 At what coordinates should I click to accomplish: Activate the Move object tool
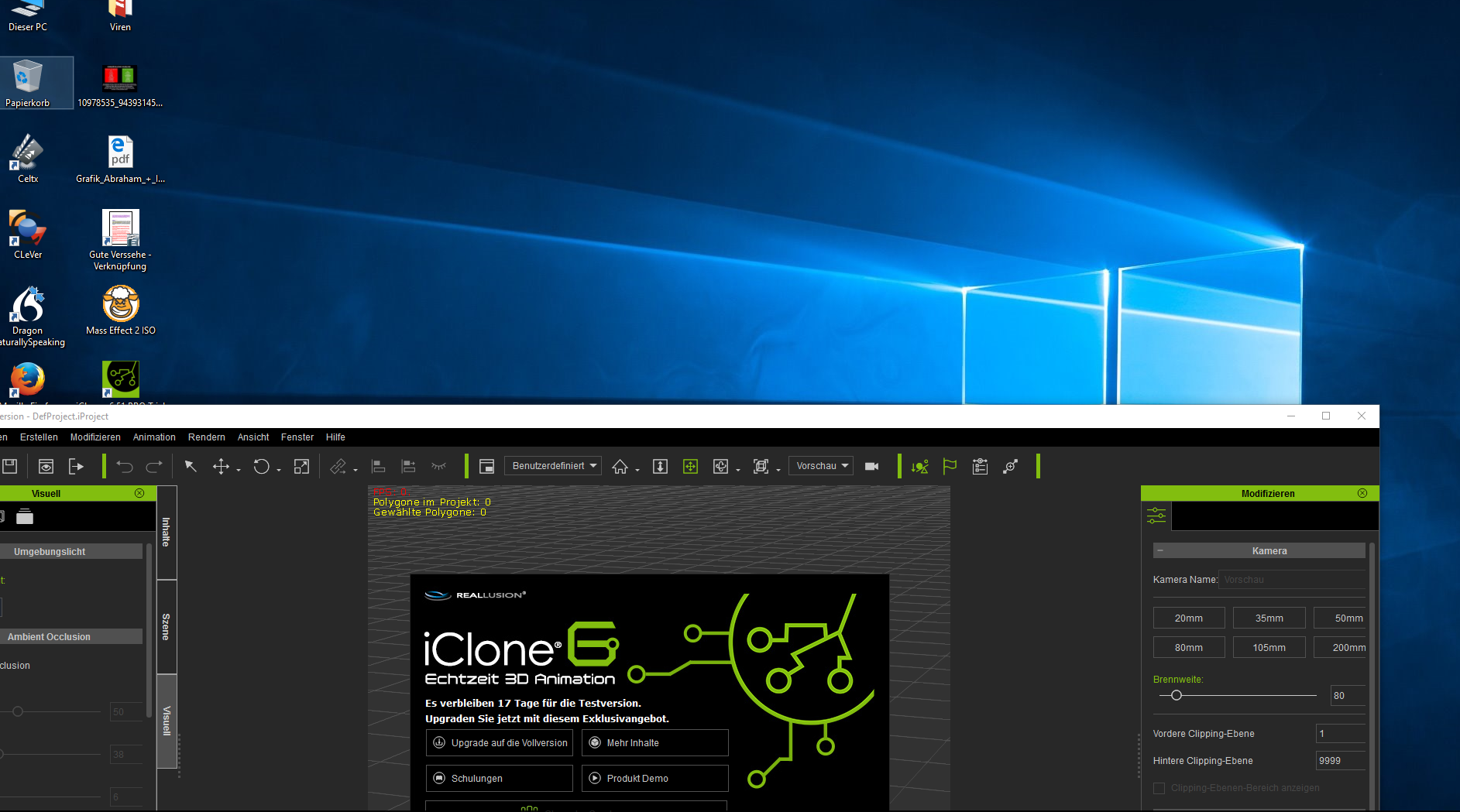(x=221, y=466)
